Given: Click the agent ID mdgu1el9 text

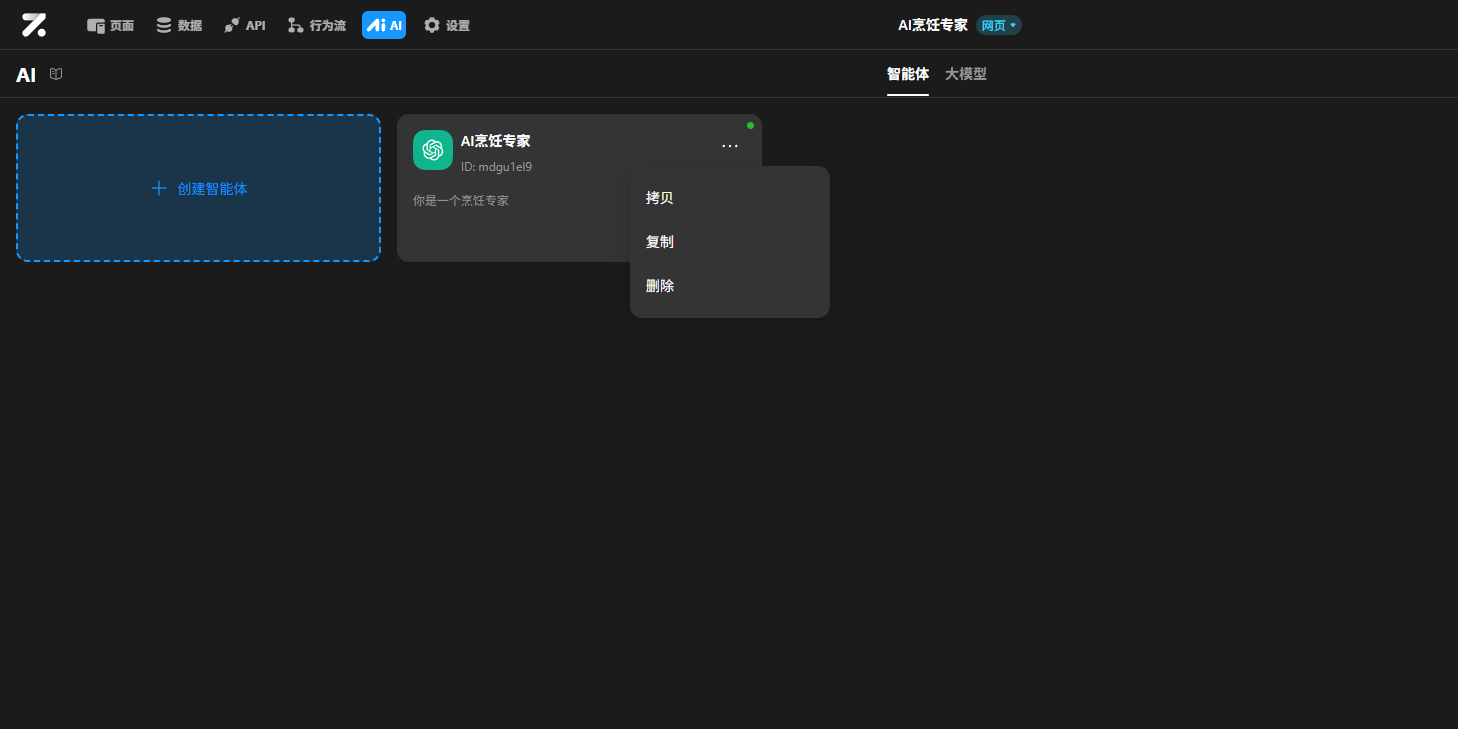Looking at the screenshot, I should click(497, 167).
